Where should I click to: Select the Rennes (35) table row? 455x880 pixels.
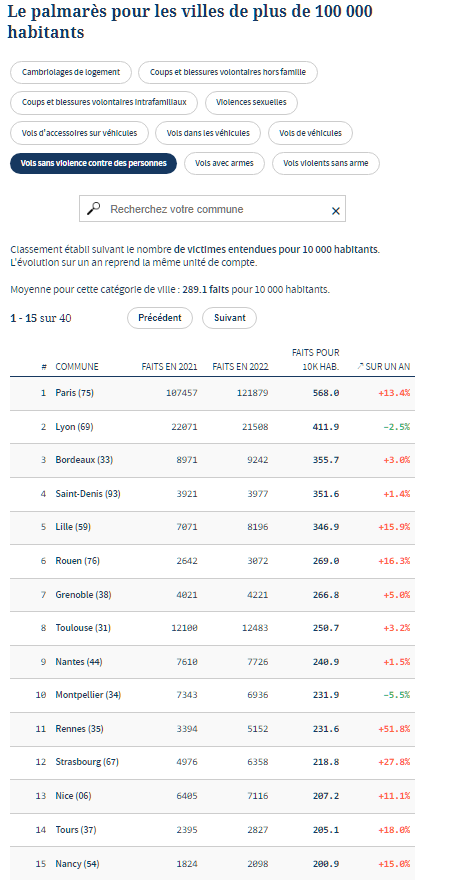[212, 729]
